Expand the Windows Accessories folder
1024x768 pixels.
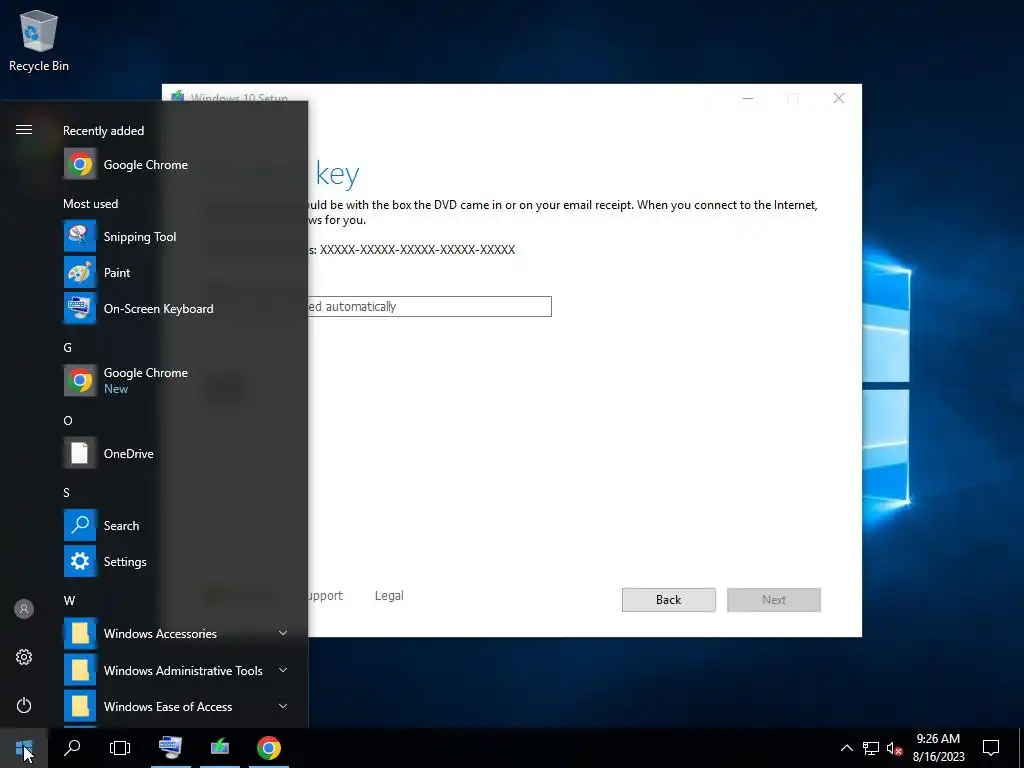pyautogui.click(x=176, y=633)
